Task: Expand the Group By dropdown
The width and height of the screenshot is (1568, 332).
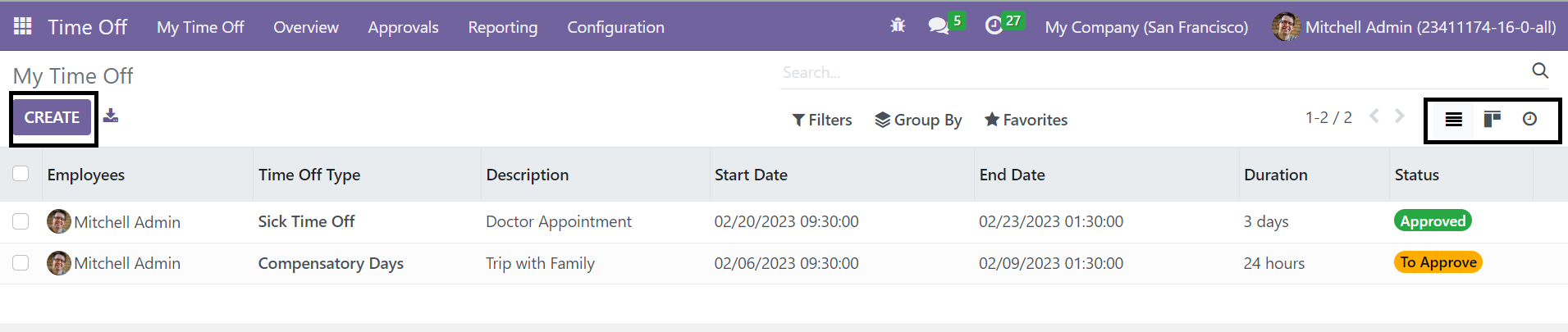Action: click(918, 120)
